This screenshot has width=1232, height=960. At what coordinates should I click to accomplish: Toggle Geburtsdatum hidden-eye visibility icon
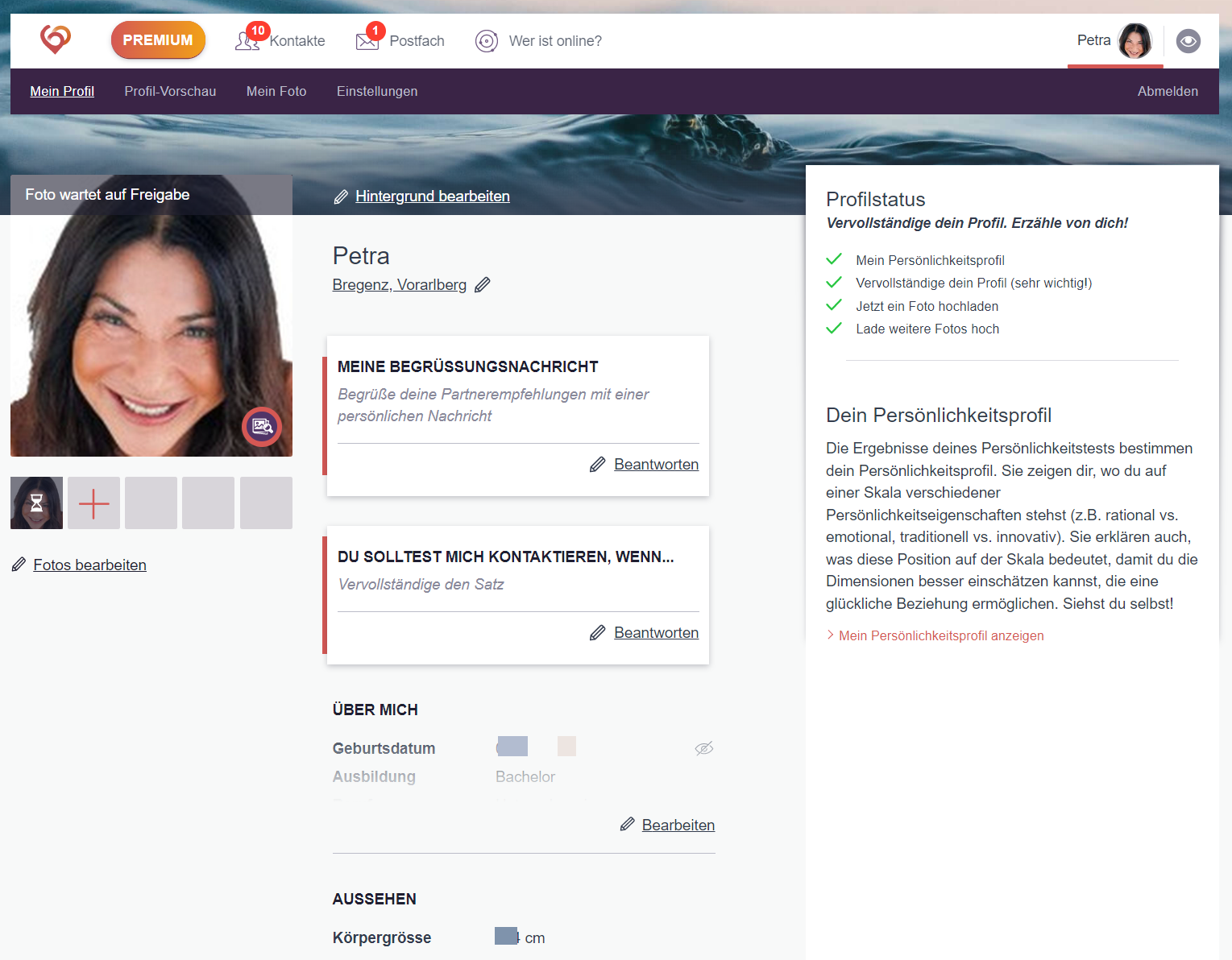tap(704, 748)
